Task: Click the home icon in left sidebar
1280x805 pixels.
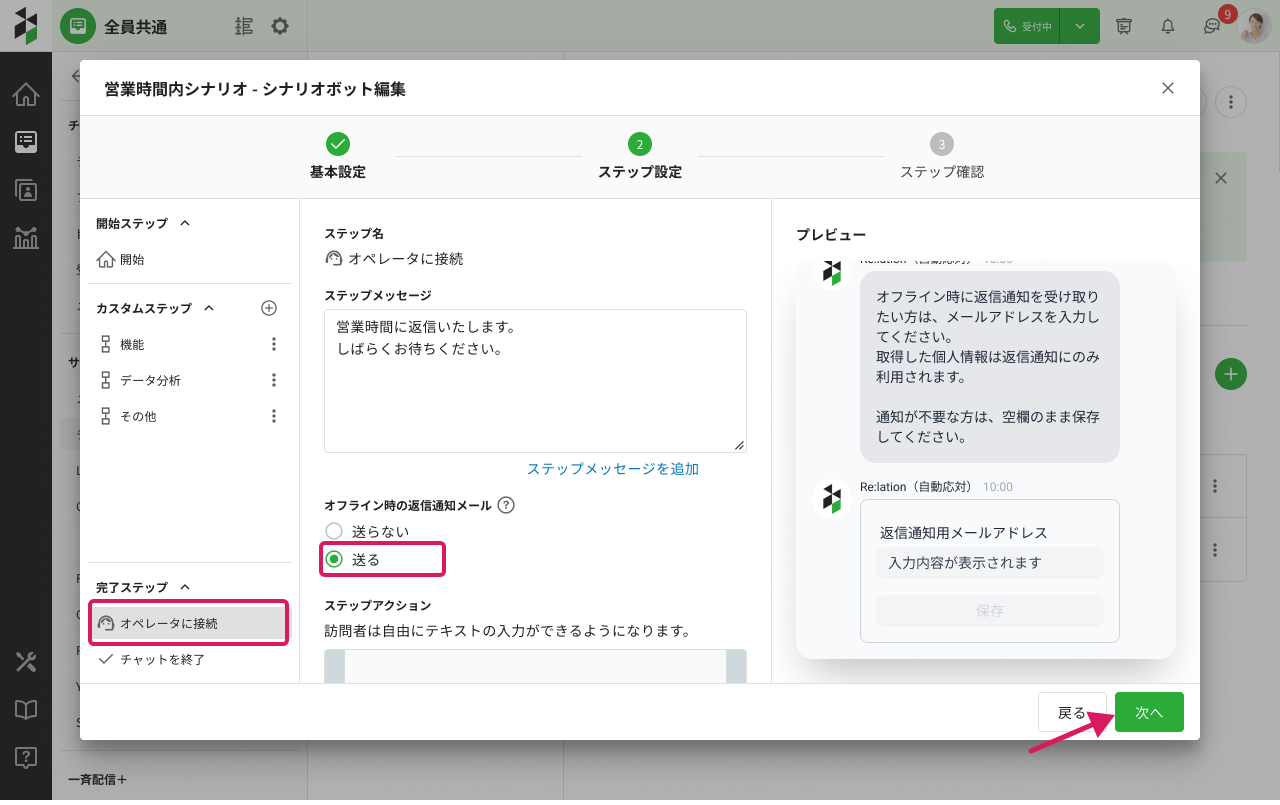Action: [26, 95]
